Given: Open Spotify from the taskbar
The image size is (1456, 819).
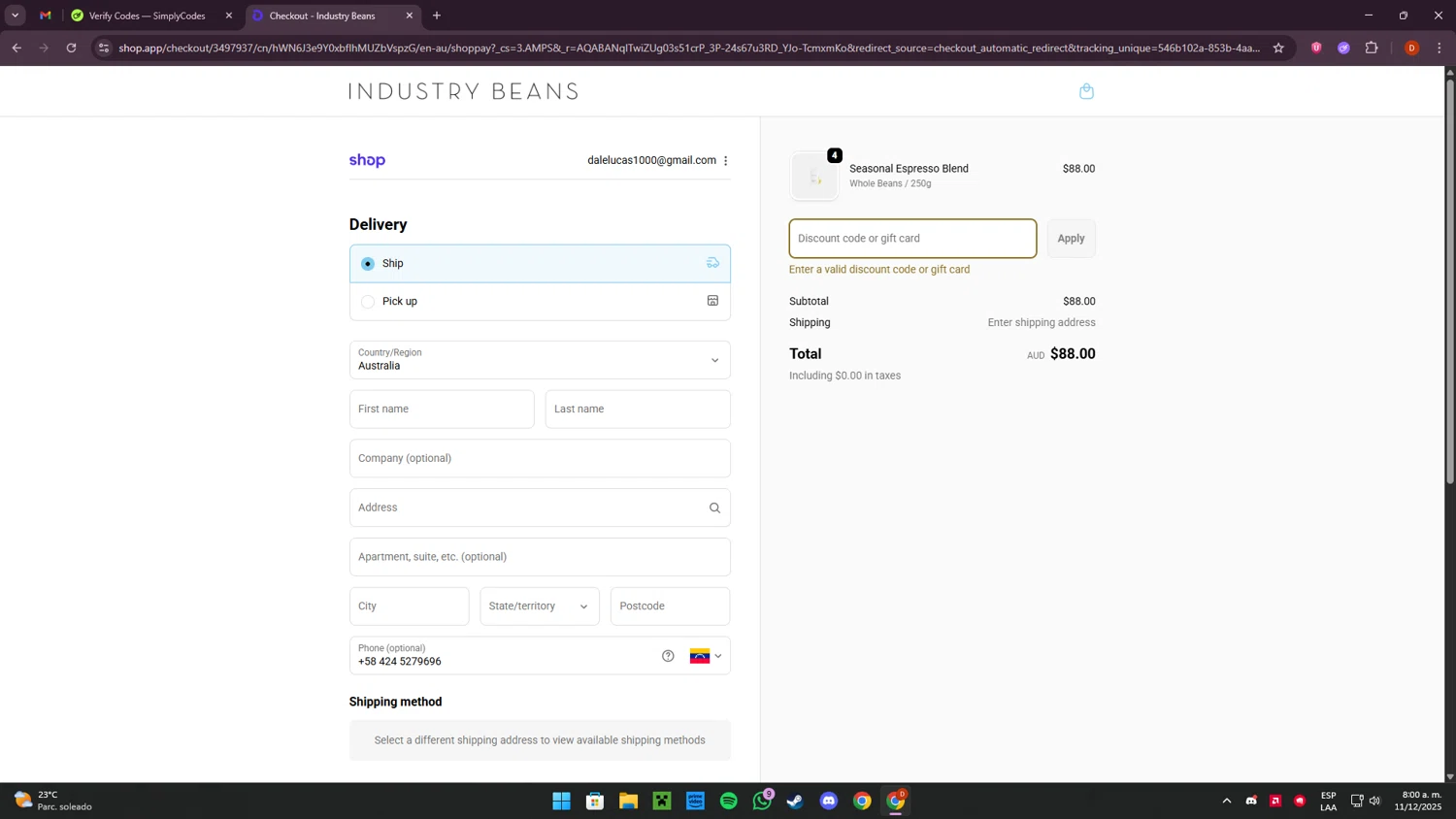Looking at the screenshot, I should 728,801.
